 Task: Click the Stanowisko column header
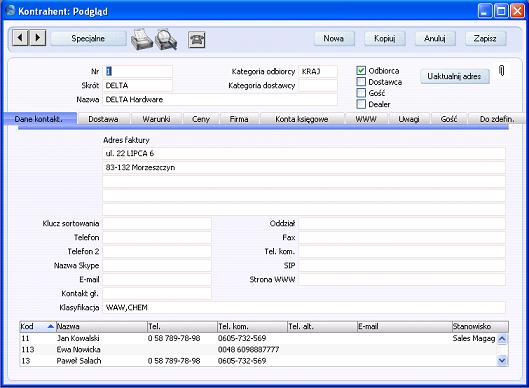pyautogui.click(x=480, y=326)
